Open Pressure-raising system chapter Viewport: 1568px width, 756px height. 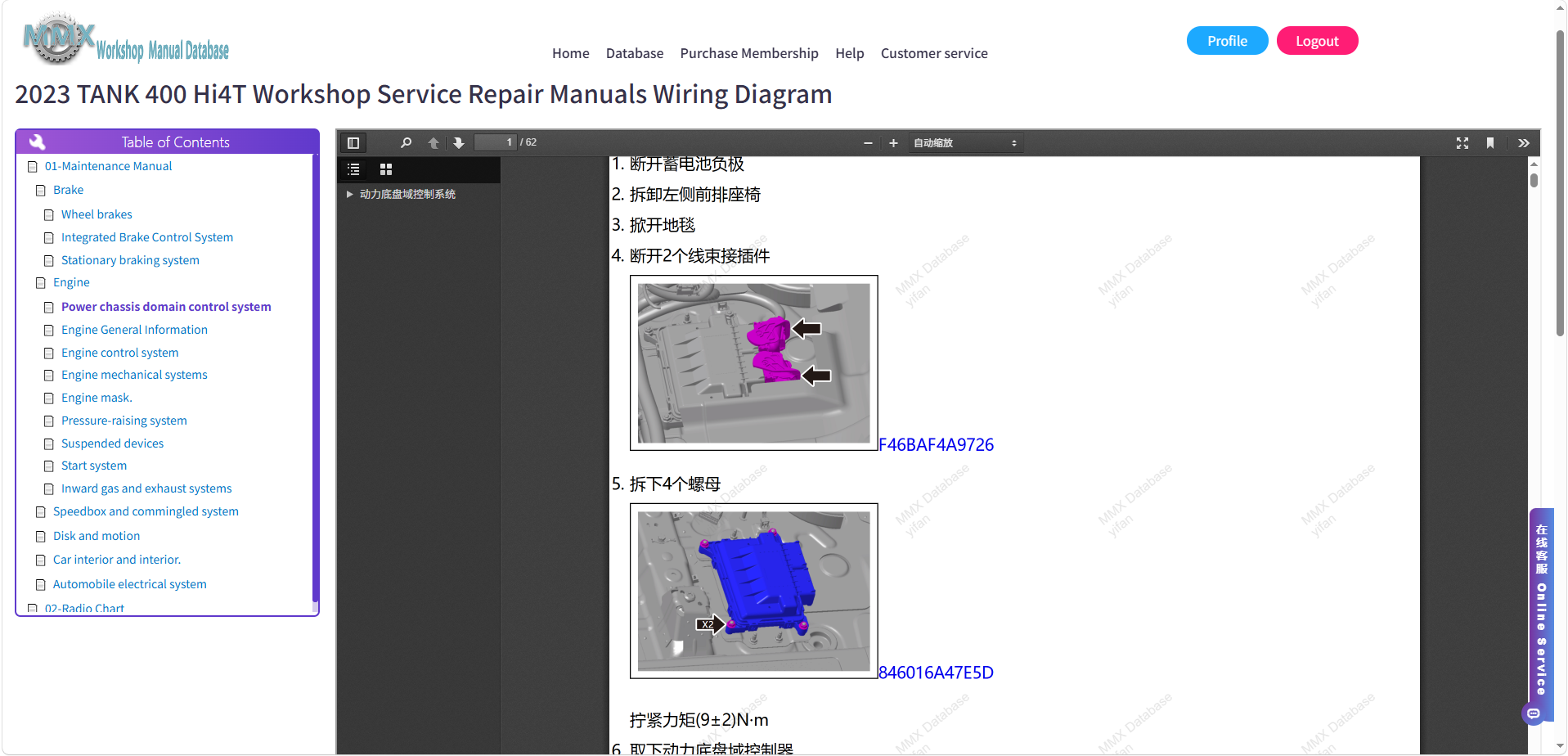tap(124, 421)
